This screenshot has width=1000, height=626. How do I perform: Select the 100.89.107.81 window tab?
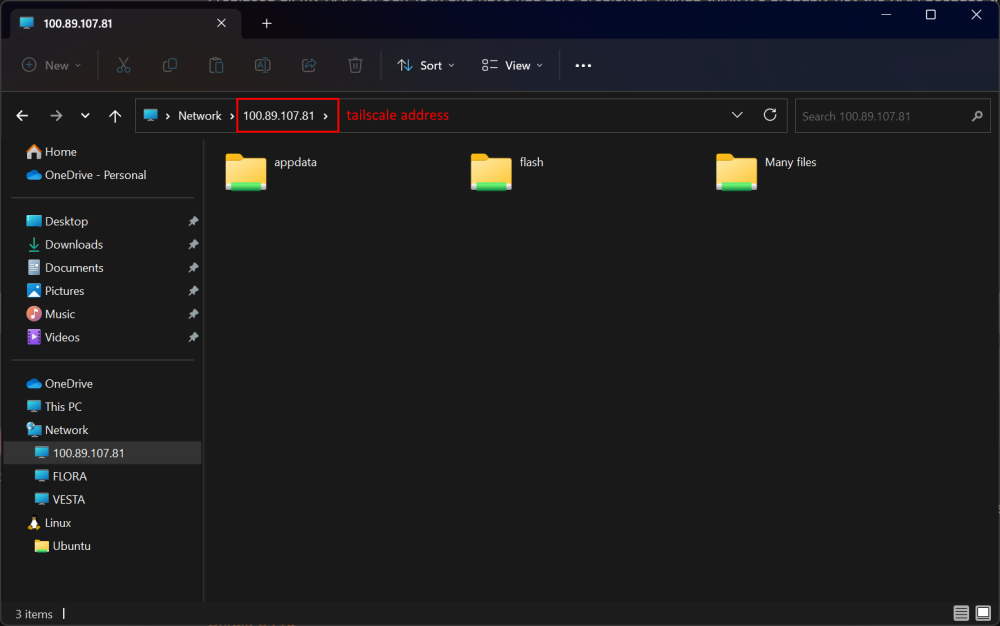pyautogui.click(x=126, y=24)
